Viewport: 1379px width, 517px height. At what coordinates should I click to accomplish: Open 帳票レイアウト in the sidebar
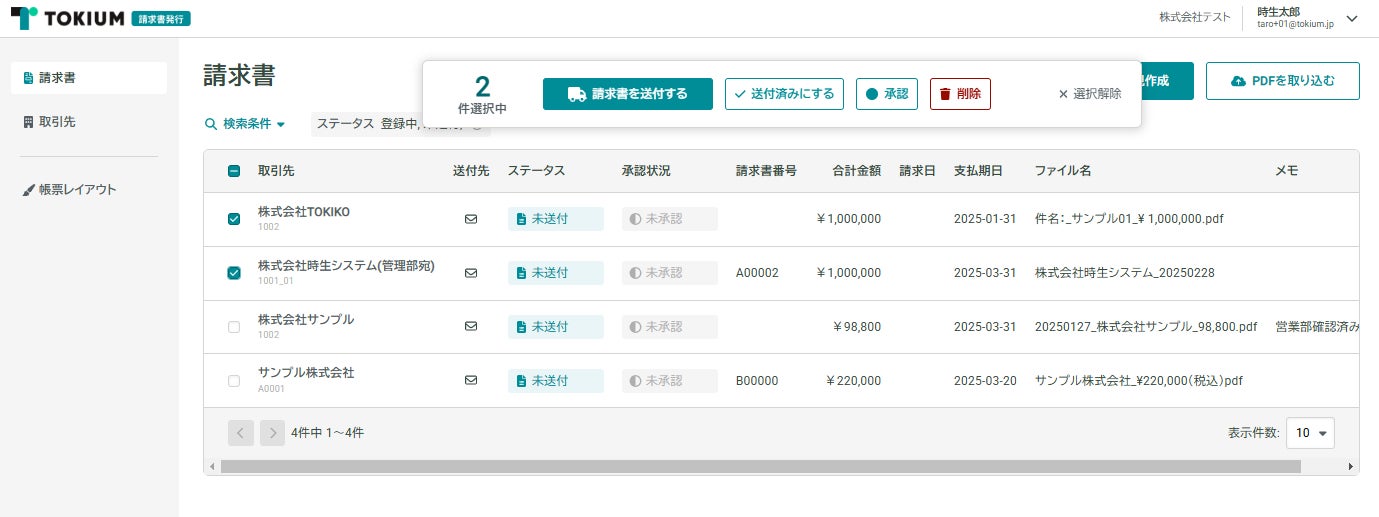tap(77, 190)
